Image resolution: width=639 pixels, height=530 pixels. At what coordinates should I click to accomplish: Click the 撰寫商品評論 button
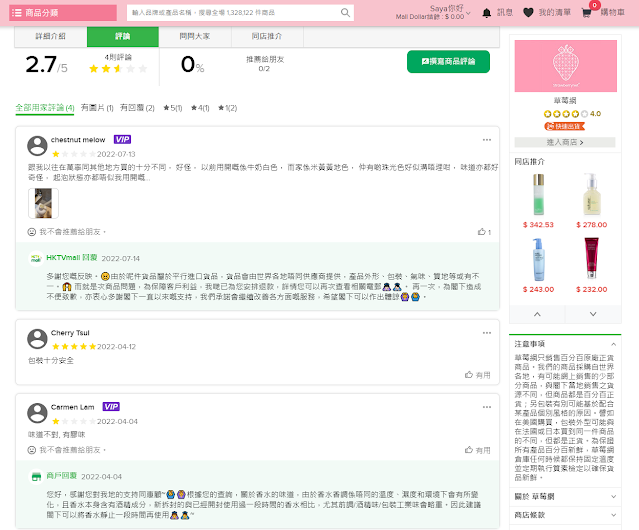[x=448, y=62]
